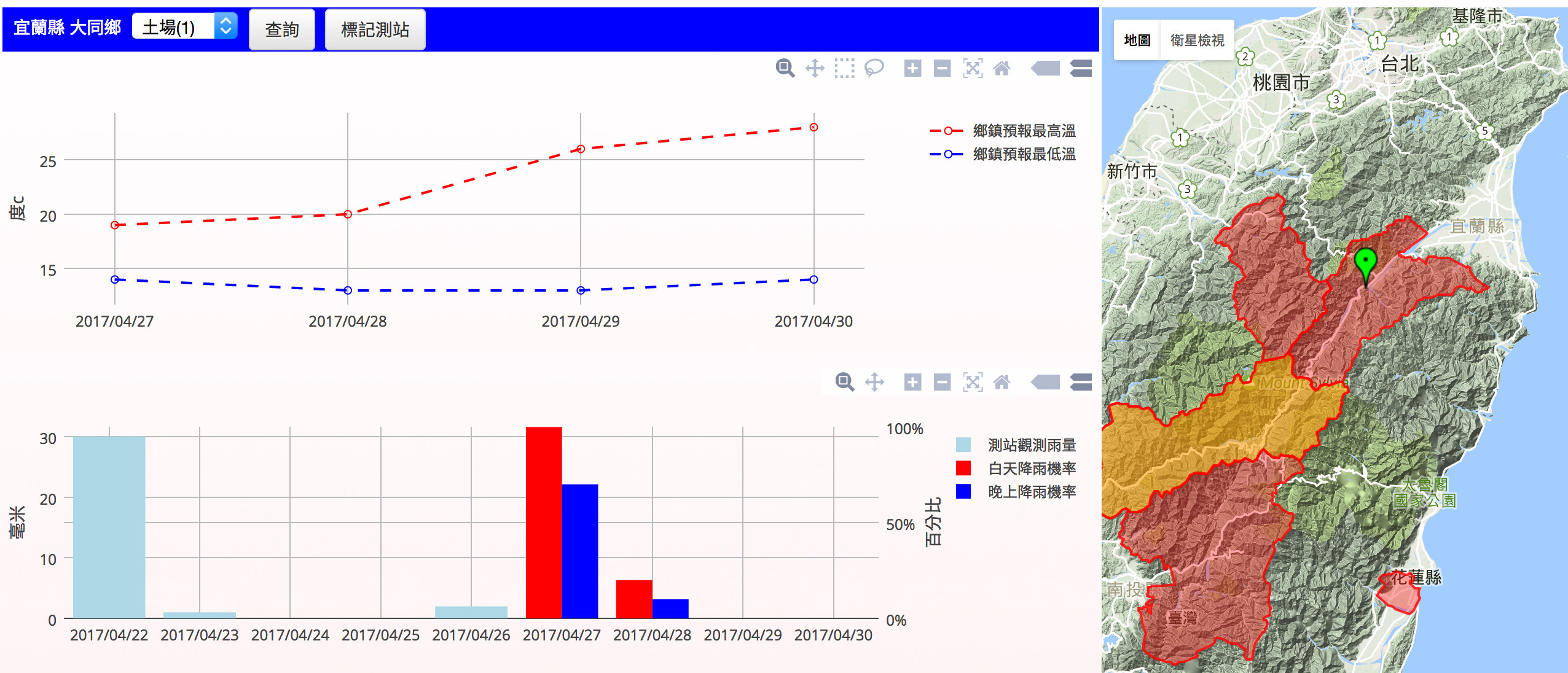Reset axes with home icon above rainfall chart
Viewport: 1568px width, 673px height.
(1002, 383)
